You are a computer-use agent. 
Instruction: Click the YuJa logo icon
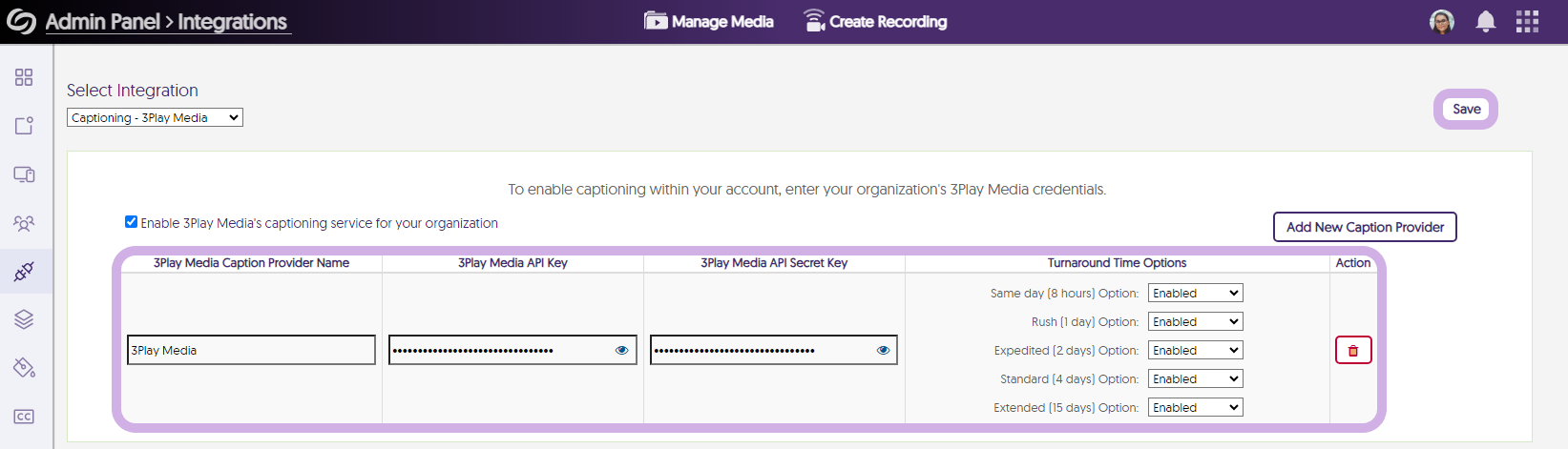(21, 21)
